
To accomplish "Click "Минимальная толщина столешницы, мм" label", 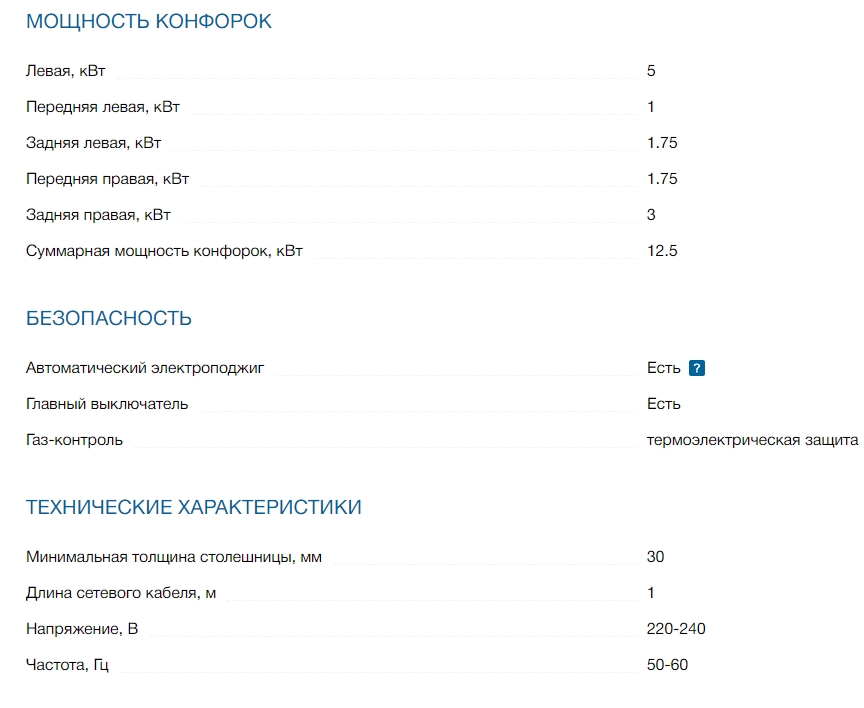I will (x=174, y=557).
